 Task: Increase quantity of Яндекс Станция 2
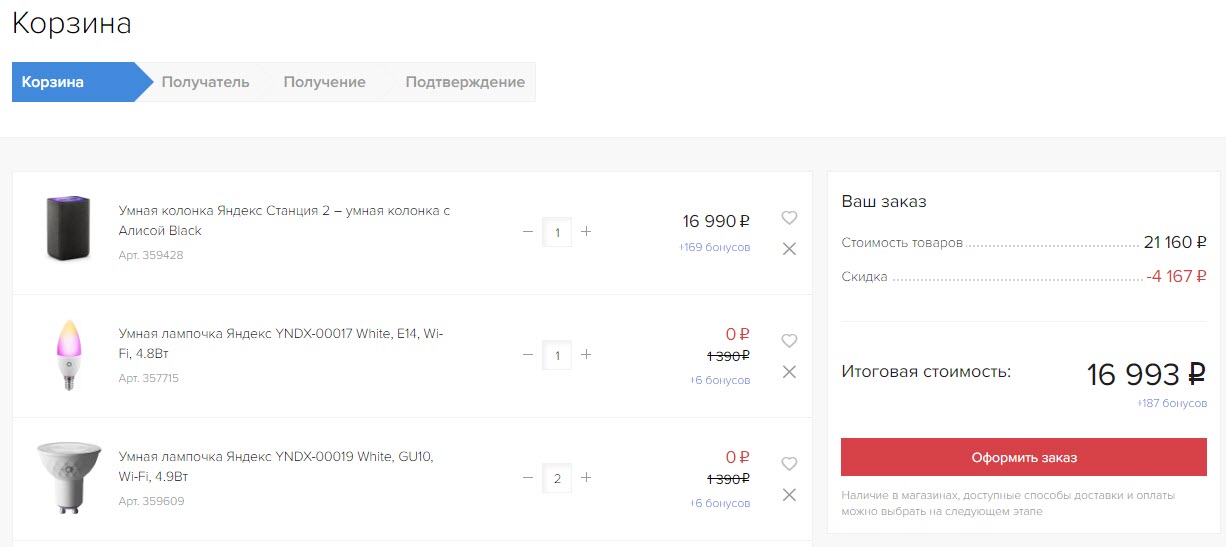(586, 232)
